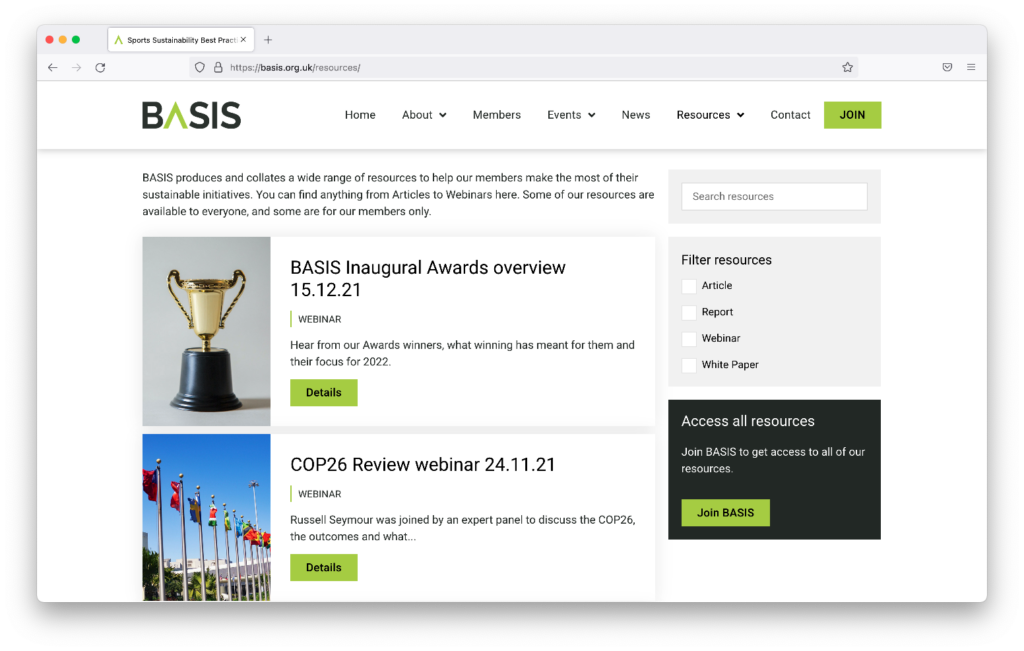Click the green JOIN button
This screenshot has height=651, width=1024.
(852, 115)
